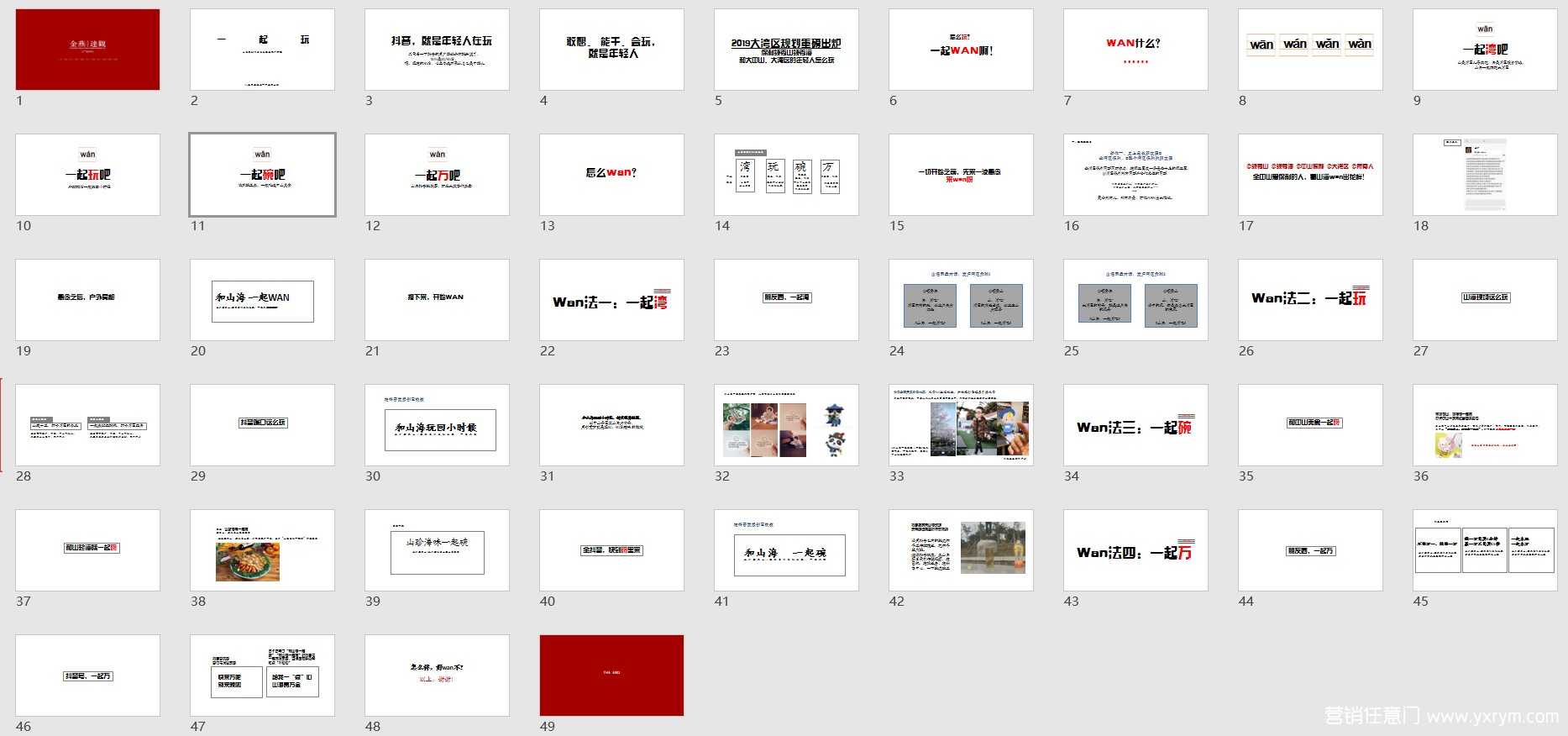Click slide 38 showing the food photo
Image resolution: width=1568 pixels, height=736 pixels.
pos(262,550)
